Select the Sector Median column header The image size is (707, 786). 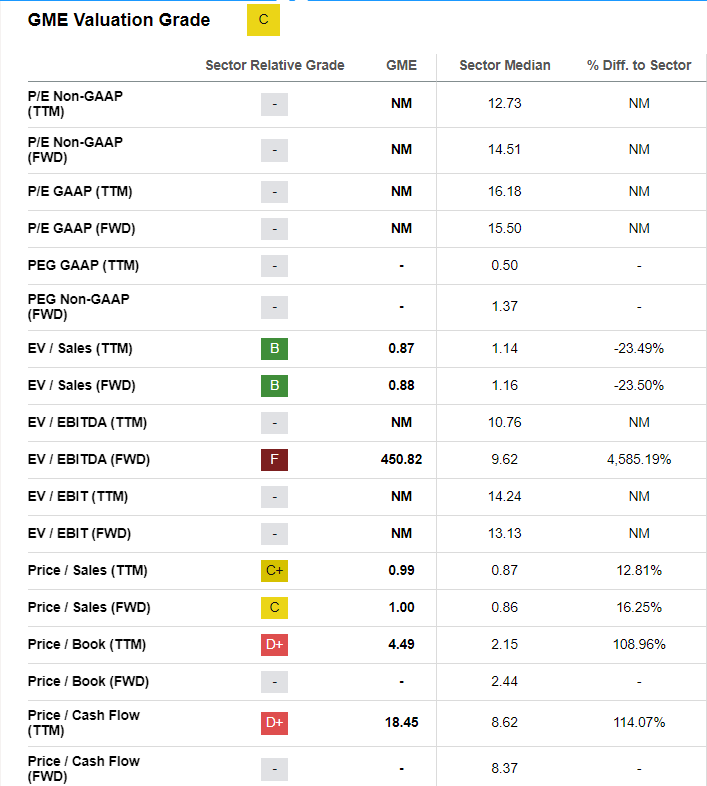point(504,66)
